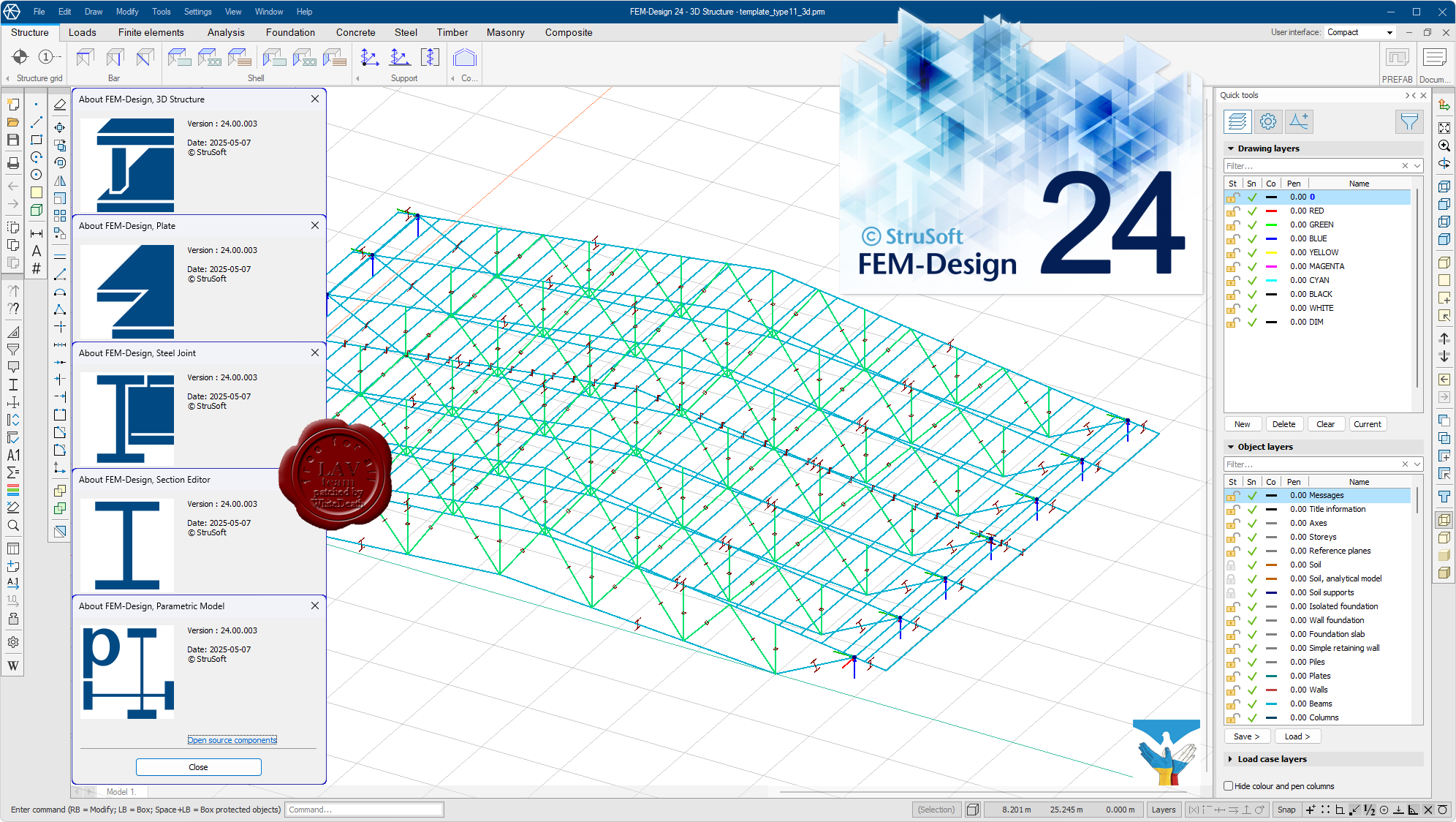Open the 'Open source components' link
Screen dimensions: 1456x822
tap(232, 740)
